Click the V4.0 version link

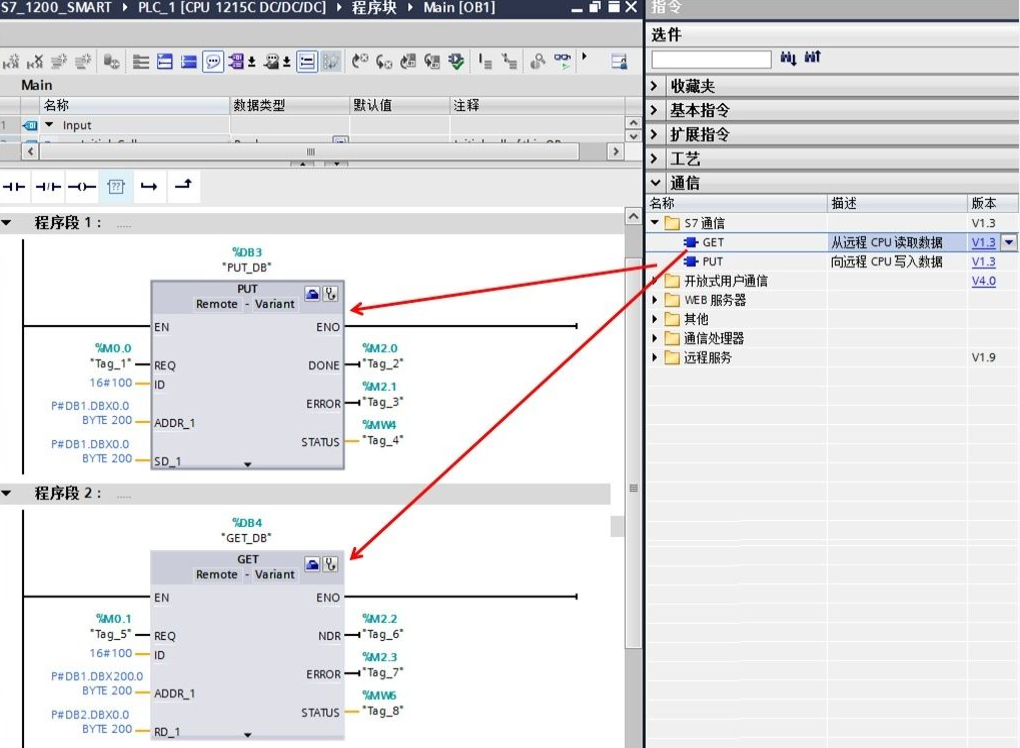pyautogui.click(x=984, y=280)
